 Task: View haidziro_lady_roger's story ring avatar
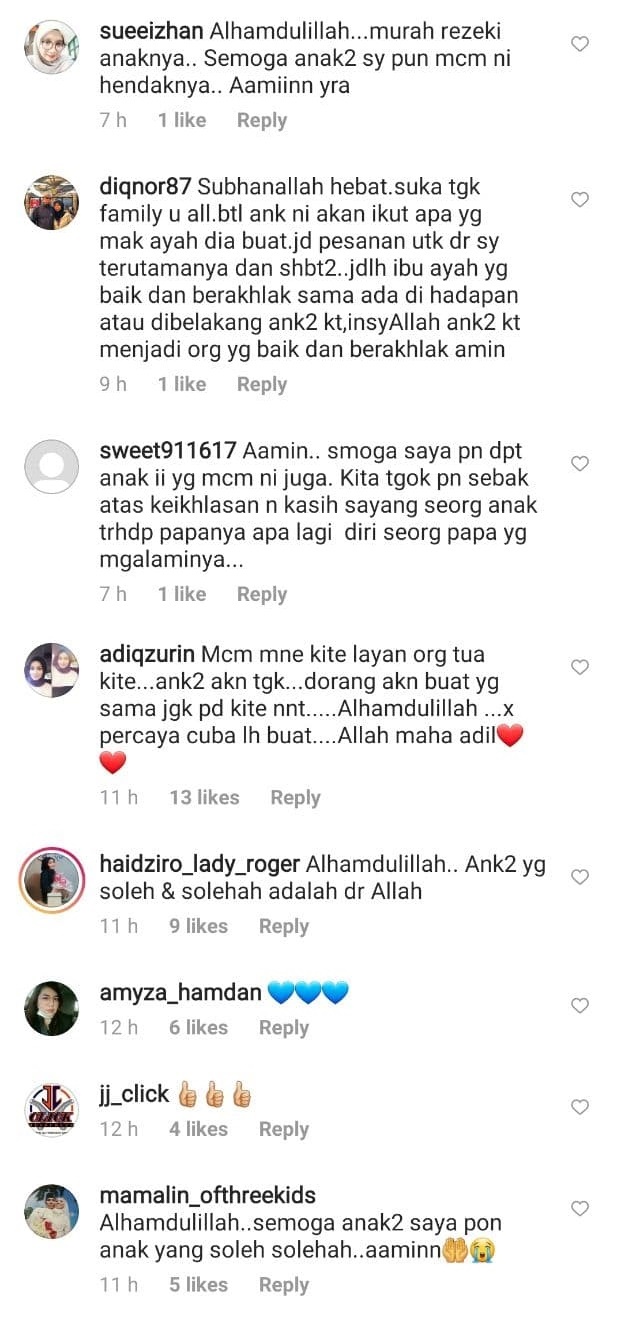click(51, 880)
